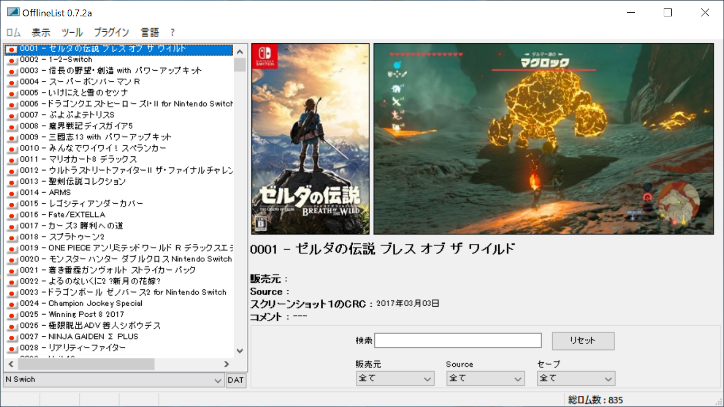Click the icon next to 0024 Champion Jockey Special

pos(11,302)
